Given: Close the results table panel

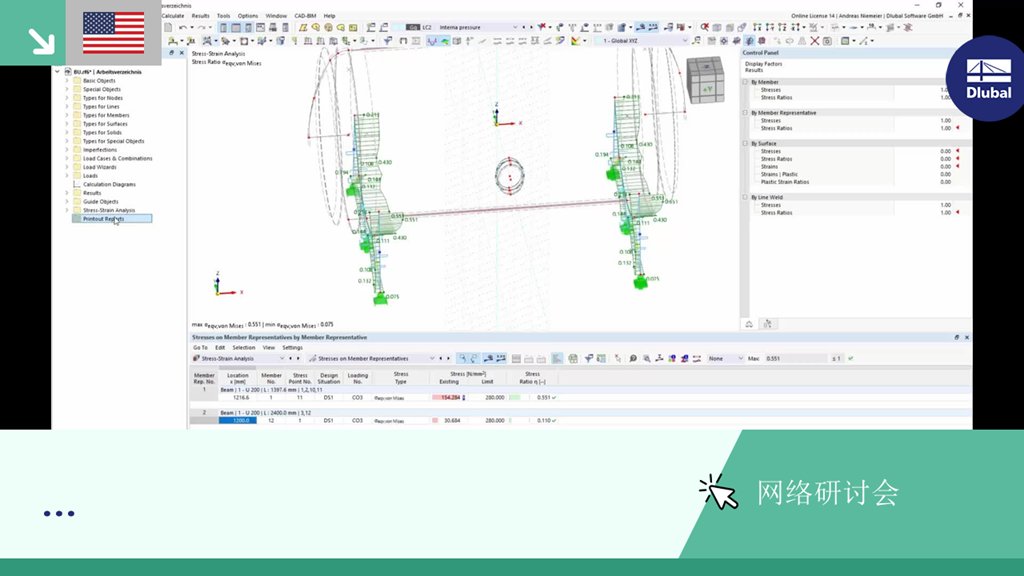Looking at the screenshot, I should point(967,338).
